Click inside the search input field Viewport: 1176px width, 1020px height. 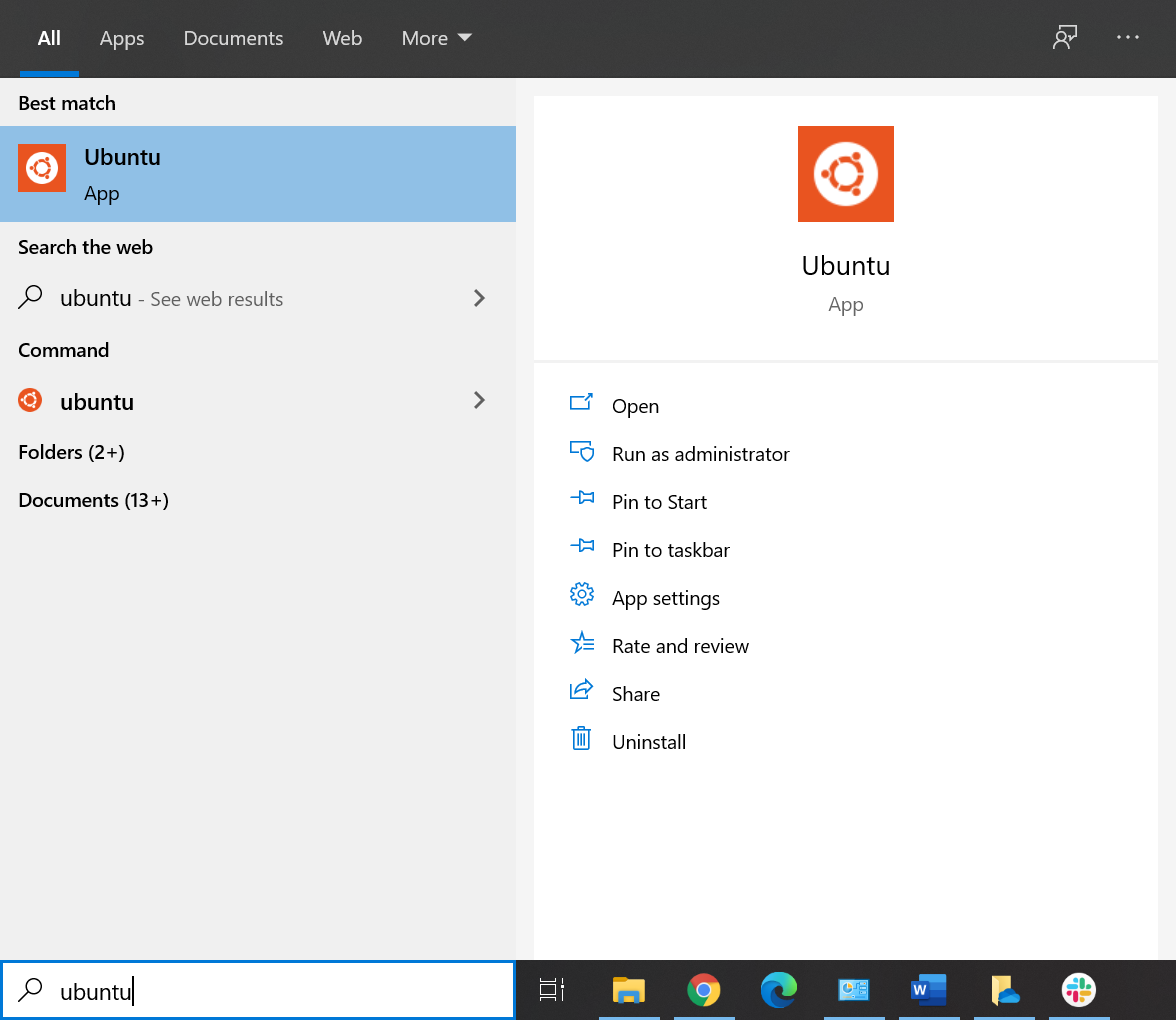pyautogui.click(x=258, y=991)
